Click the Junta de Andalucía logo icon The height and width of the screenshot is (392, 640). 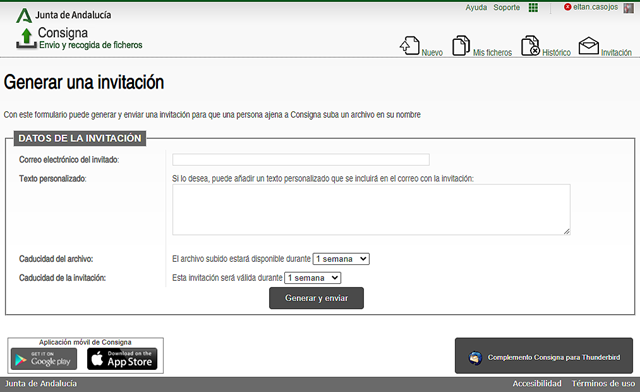[x=24, y=16]
